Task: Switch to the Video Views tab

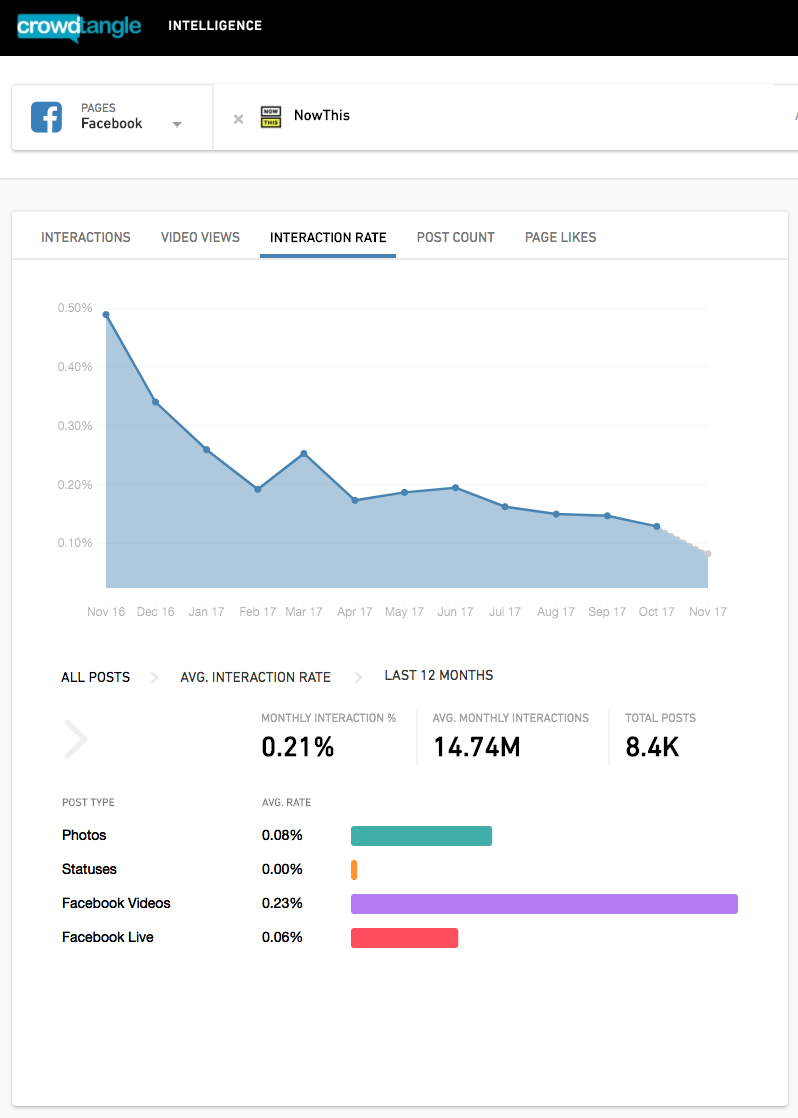Action: [200, 237]
